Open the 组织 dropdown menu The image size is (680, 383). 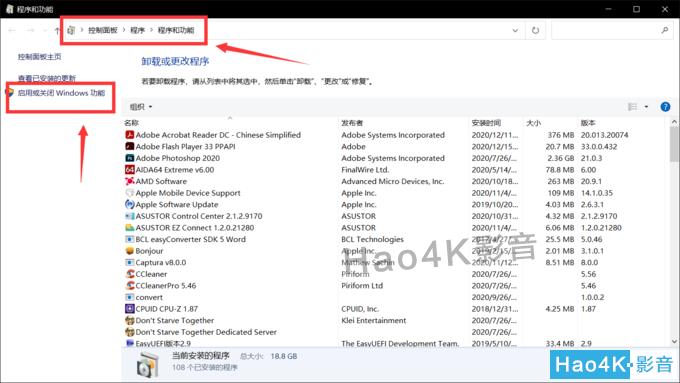click(141, 107)
